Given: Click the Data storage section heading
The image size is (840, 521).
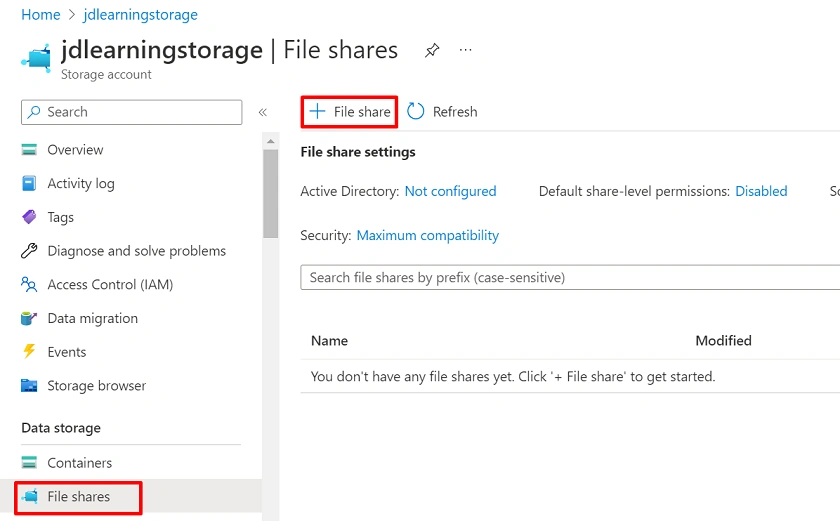Looking at the screenshot, I should click(x=61, y=428).
